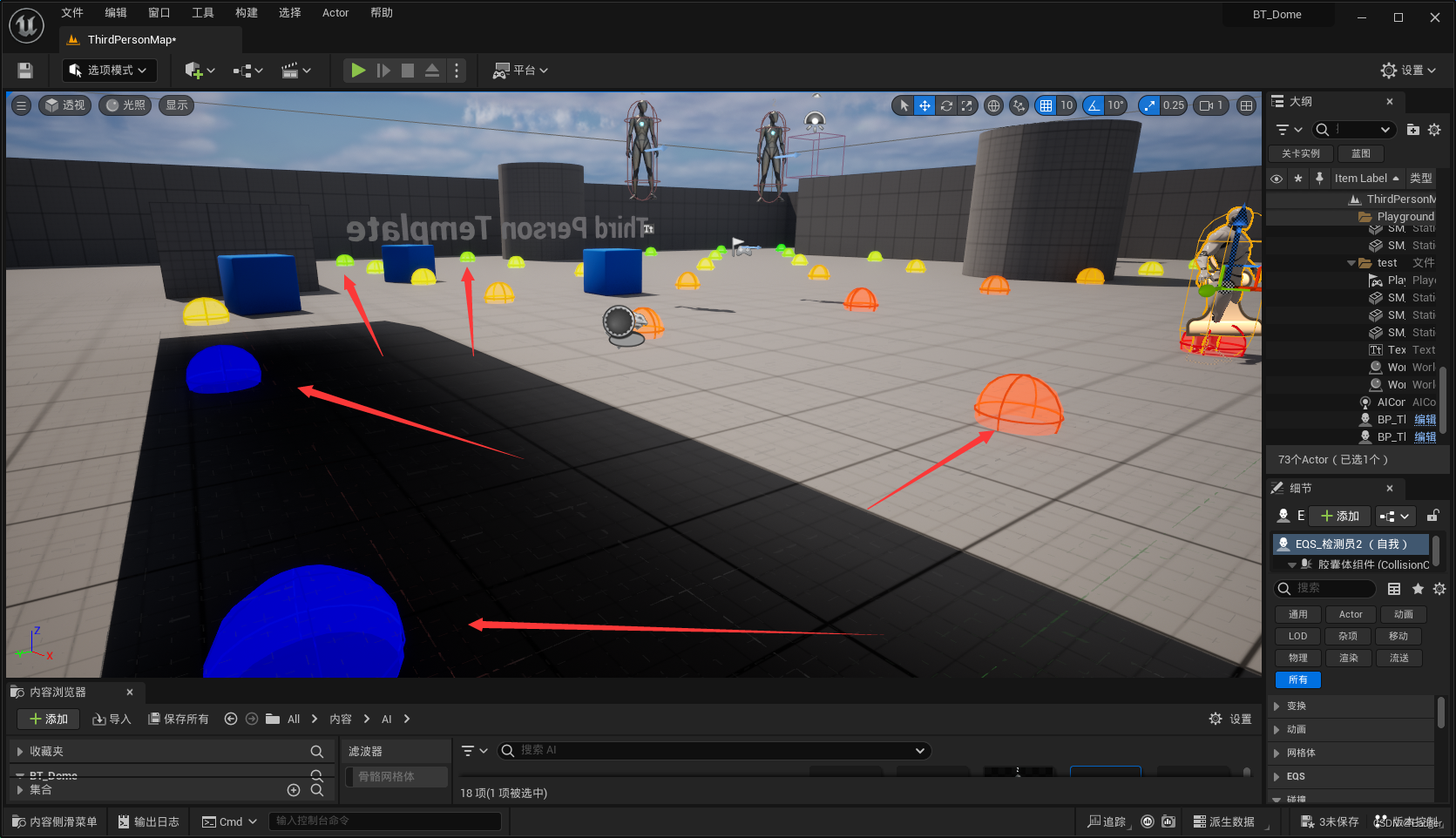Click the Stop simulation button

coord(407,71)
